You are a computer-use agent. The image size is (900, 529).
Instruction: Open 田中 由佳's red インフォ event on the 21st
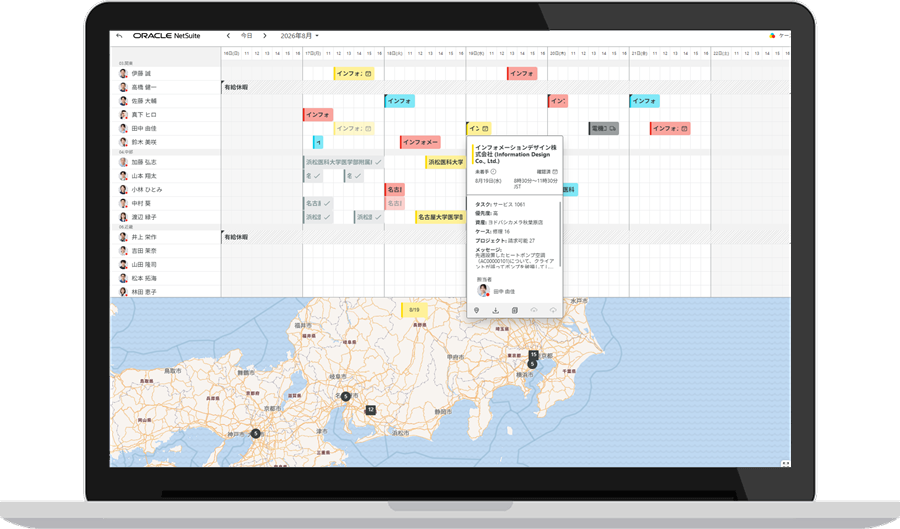tap(670, 129)
